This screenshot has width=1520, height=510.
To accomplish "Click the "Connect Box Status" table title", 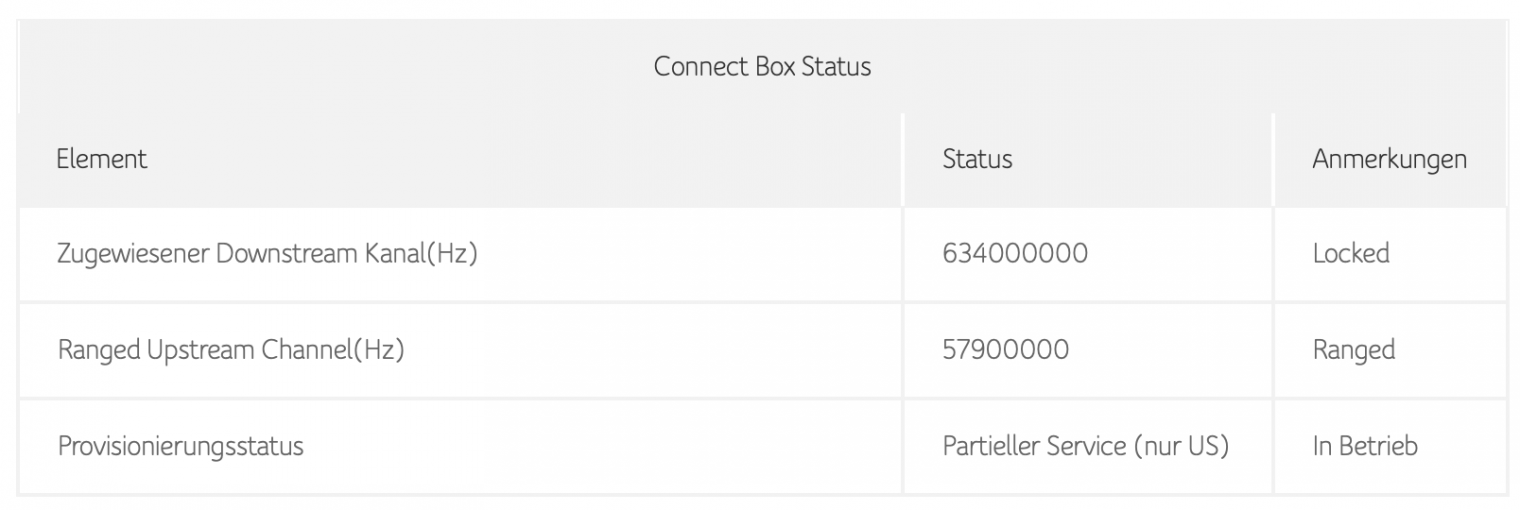I will point(762,67).
